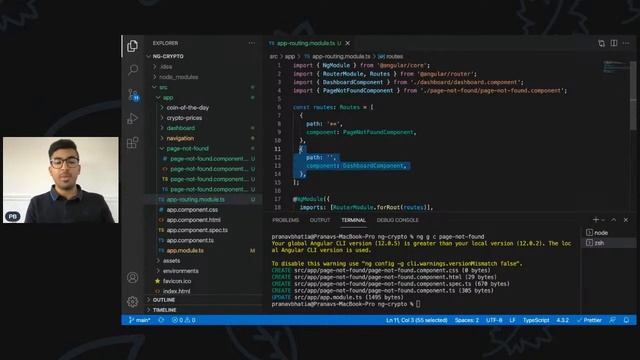This screenshot has width=640, height=360.
Task: Click the 'app' breadcrumb segment
Action: (x=290, y=57)
